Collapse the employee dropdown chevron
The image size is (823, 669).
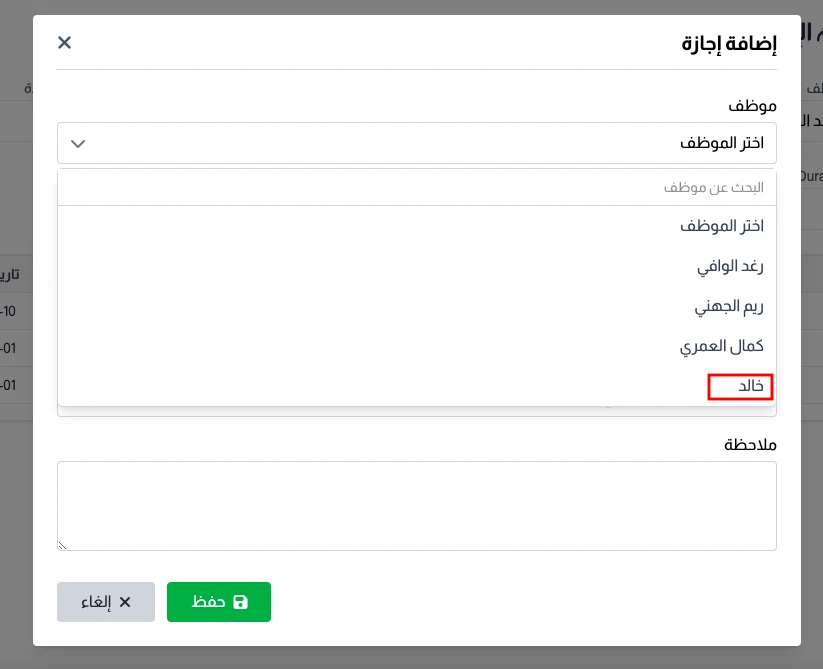coord(79,143)
